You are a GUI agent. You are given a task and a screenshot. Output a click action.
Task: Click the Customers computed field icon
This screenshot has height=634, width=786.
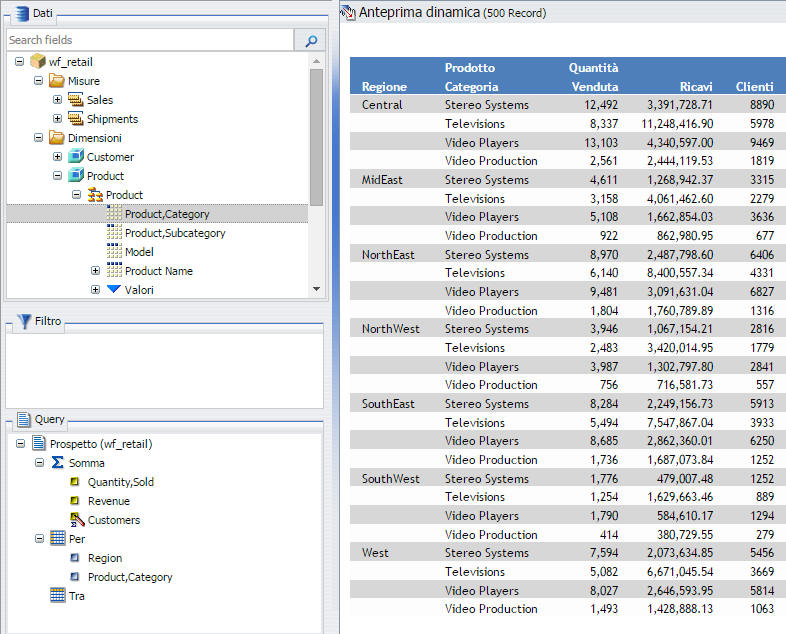point(77,520)
